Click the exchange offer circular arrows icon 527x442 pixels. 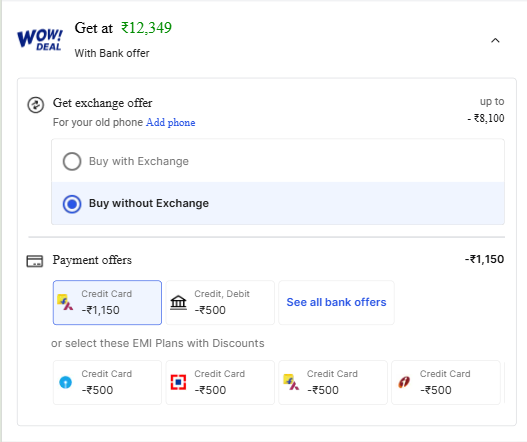[x=36, y=105]
